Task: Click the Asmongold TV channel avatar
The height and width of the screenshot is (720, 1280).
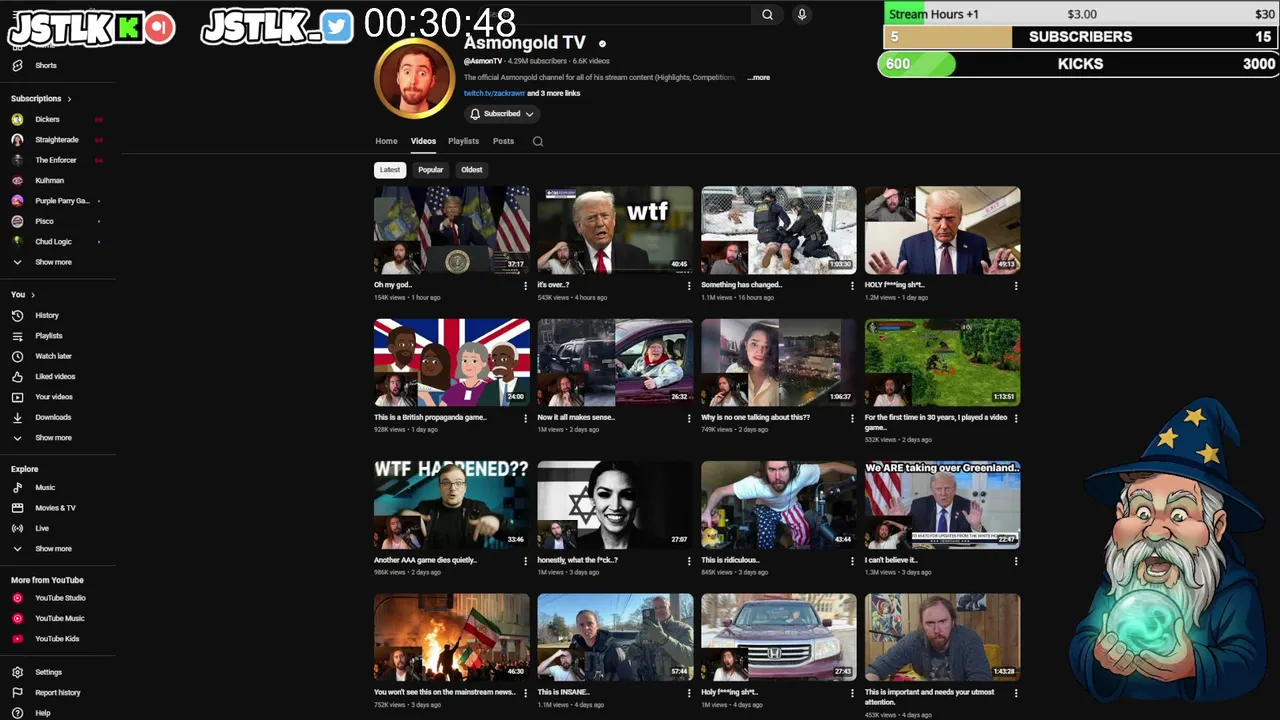Action: (414, 78)
